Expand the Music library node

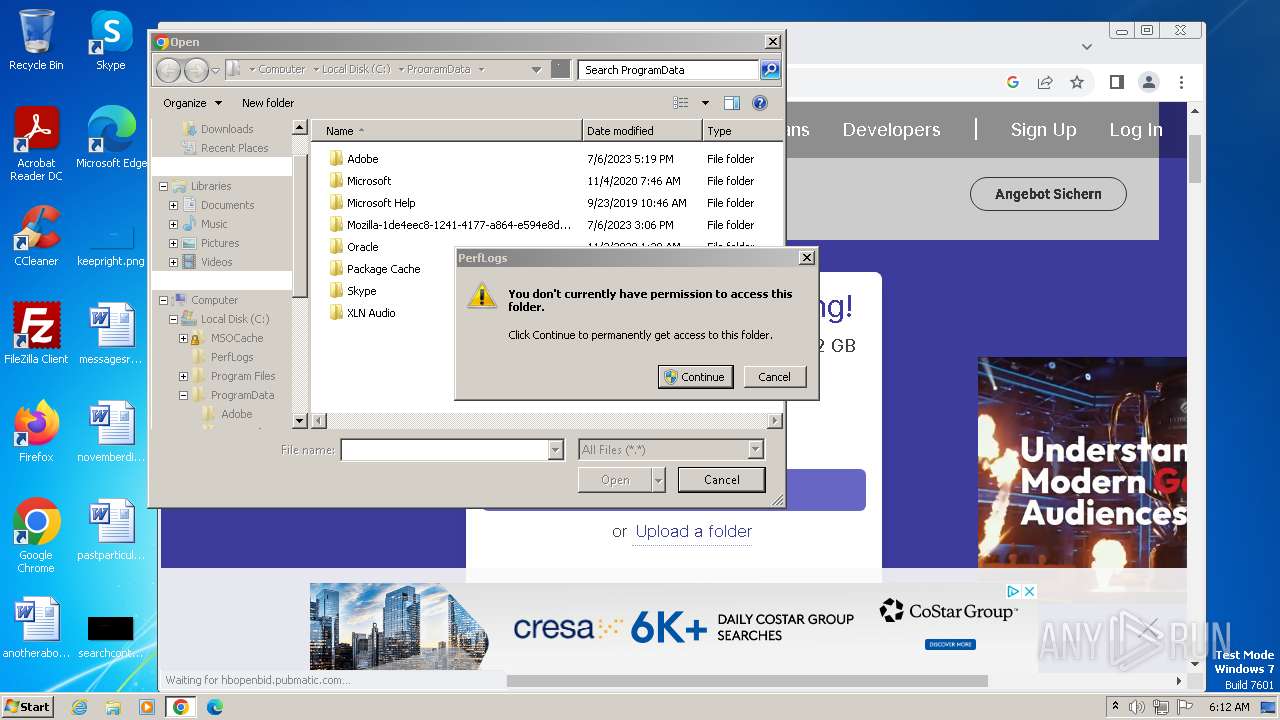(x=173, y=224)
